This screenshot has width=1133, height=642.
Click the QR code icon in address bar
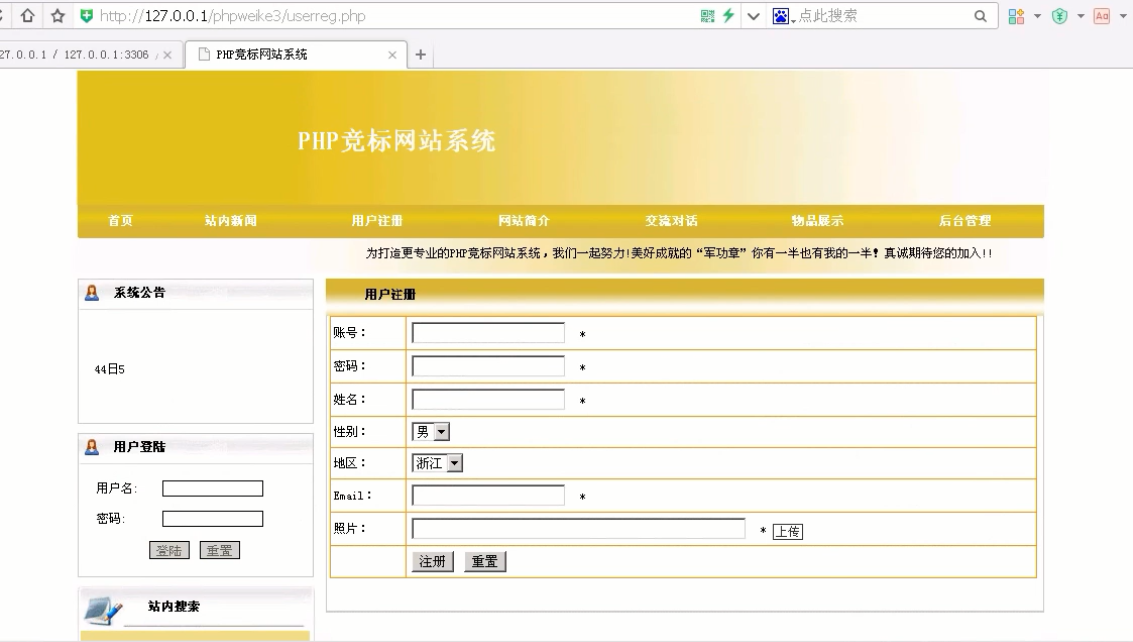tap(708, 16)
